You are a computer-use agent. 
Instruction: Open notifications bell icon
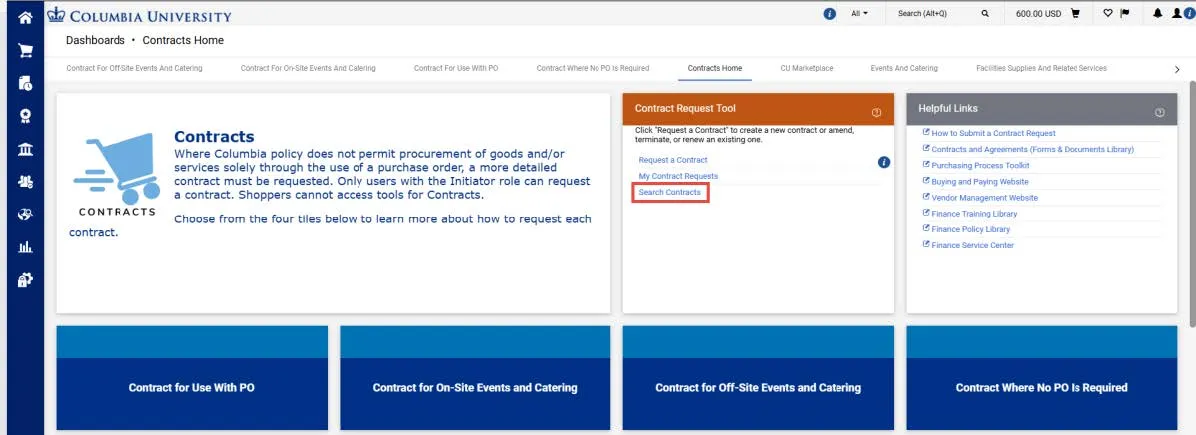coord(1158,14)
